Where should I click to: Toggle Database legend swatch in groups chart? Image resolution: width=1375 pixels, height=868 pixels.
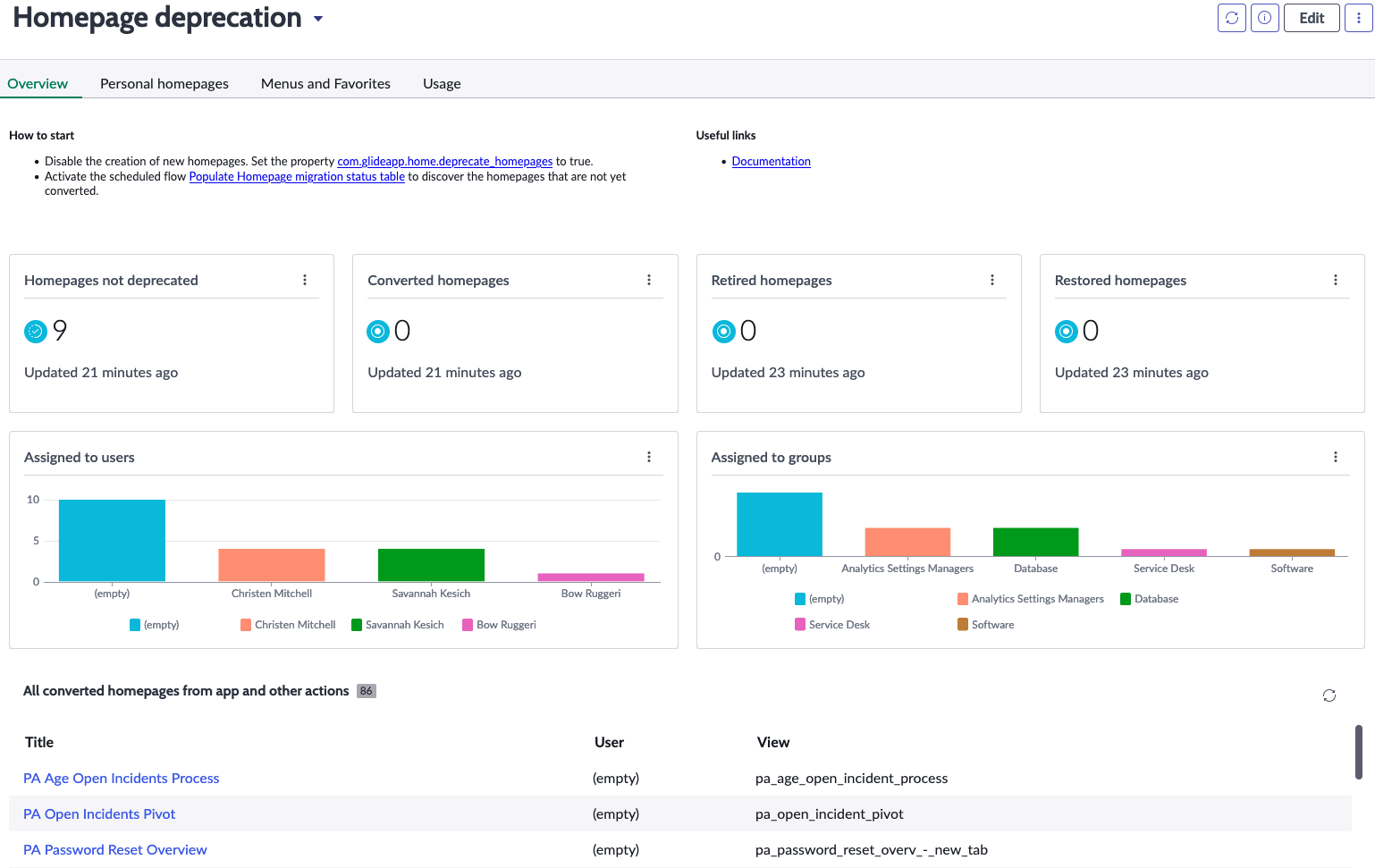pyautogui.click(x=1126, y=599)
